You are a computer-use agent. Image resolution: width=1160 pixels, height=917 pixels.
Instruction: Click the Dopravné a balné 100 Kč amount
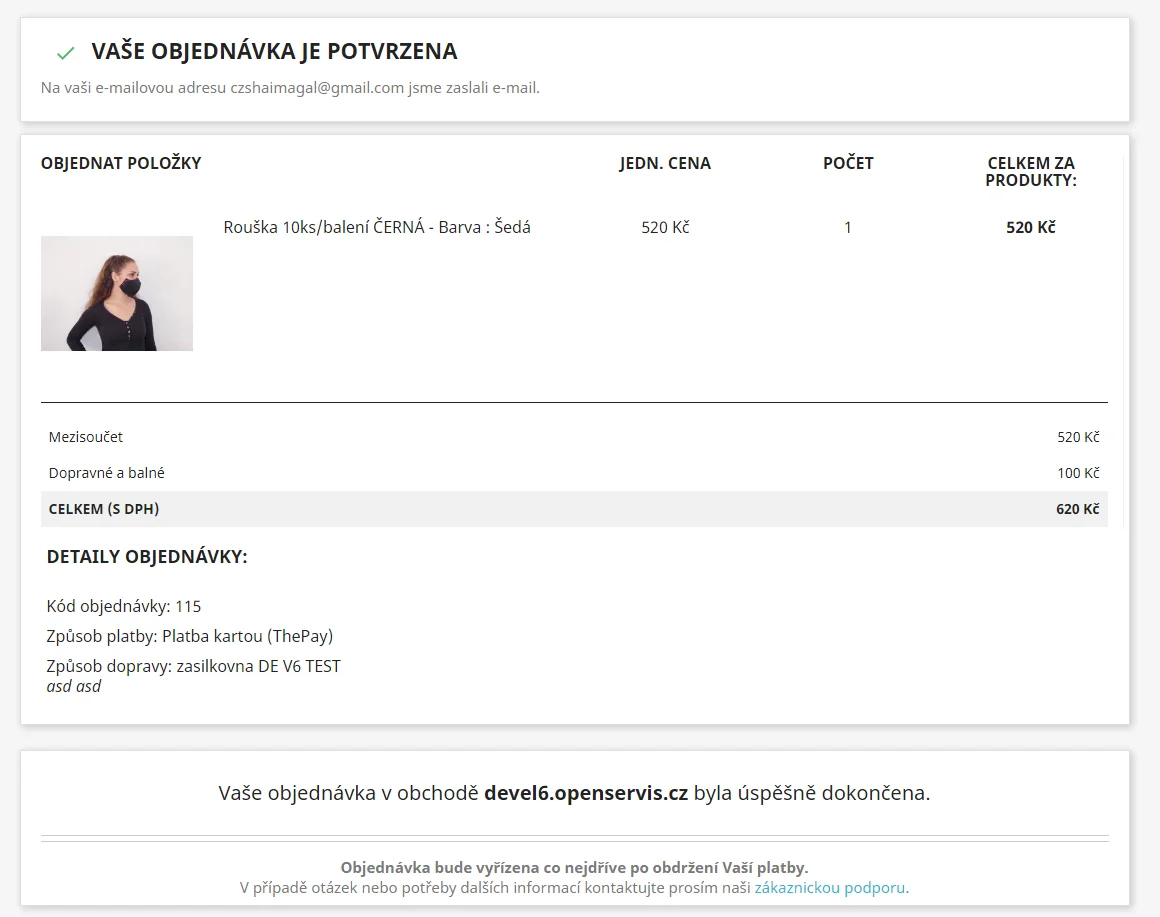tap(1078, 473)
